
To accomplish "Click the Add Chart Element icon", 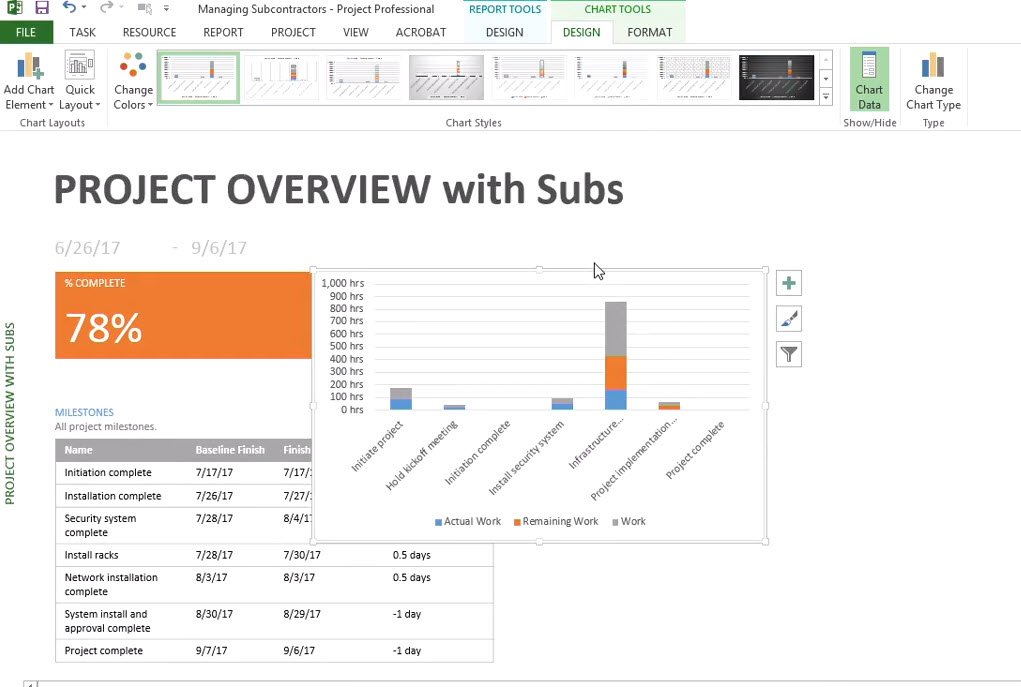I will point(29,68).
